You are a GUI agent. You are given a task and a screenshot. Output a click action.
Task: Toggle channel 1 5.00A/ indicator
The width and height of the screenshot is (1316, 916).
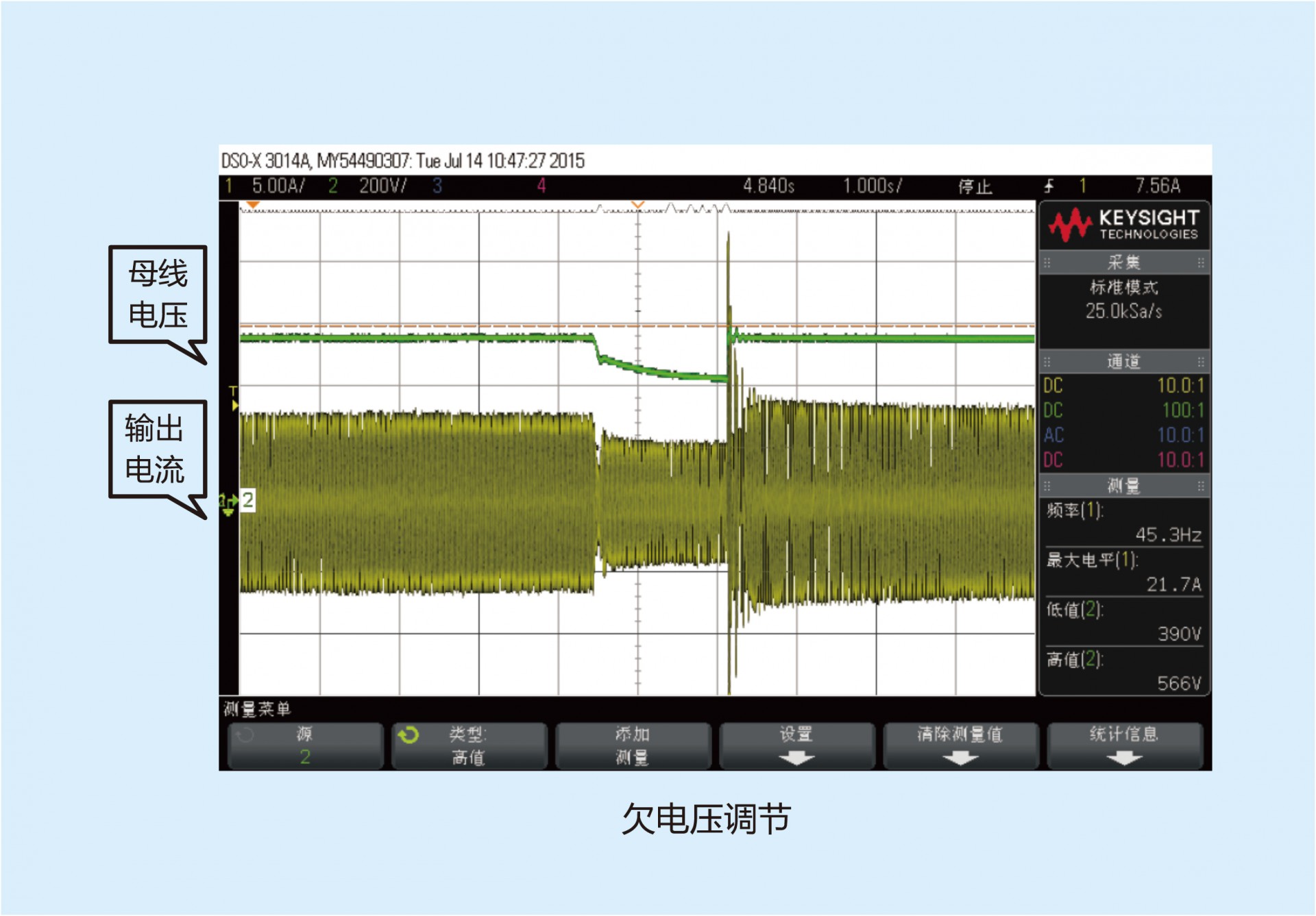[267, 186]
